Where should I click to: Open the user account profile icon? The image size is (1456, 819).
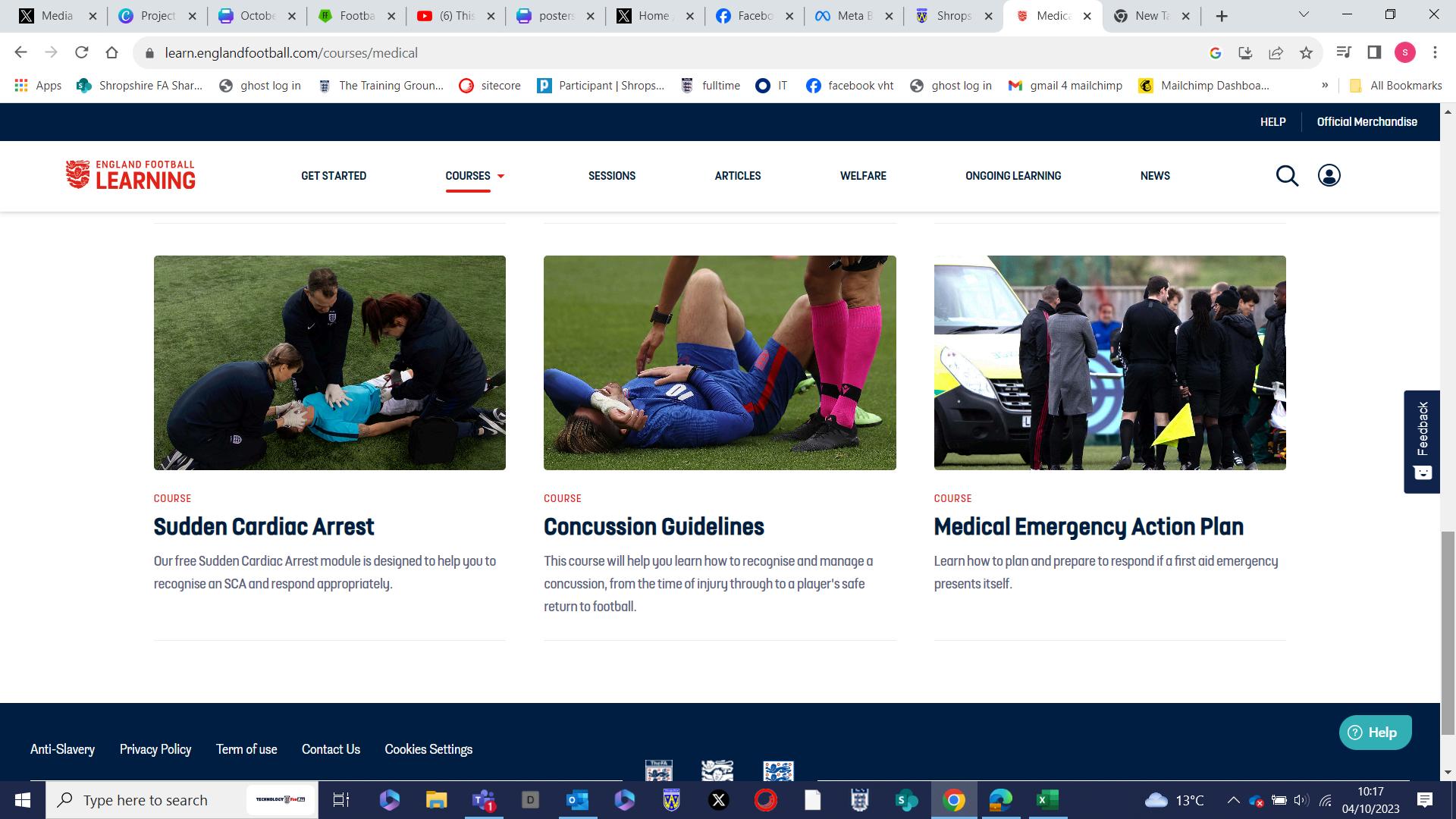point(1329,176)
